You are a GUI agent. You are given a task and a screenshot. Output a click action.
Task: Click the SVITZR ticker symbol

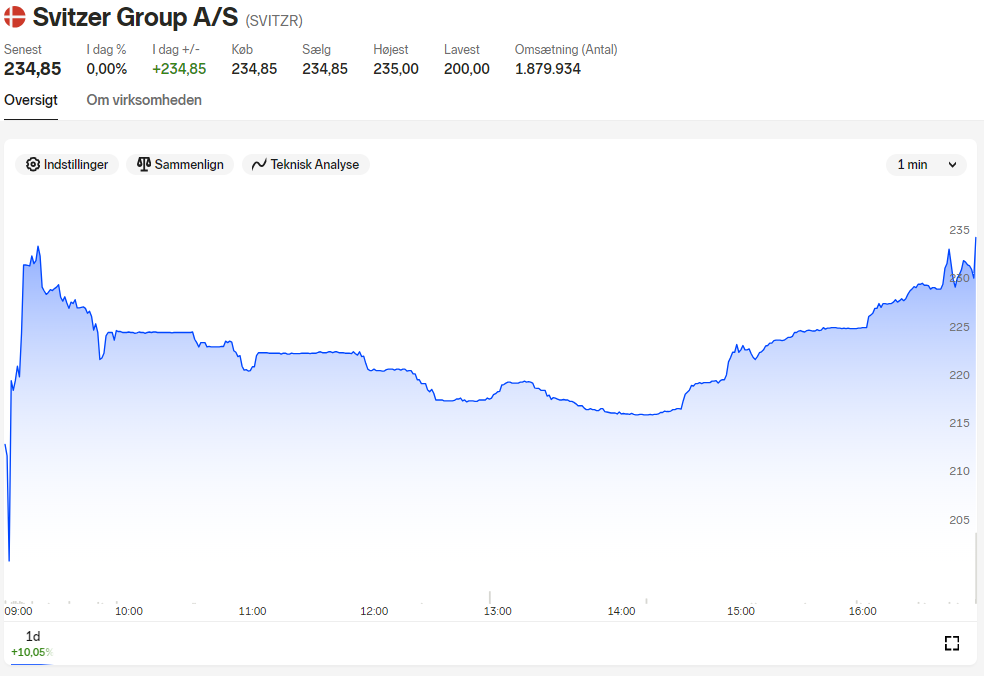274,21
